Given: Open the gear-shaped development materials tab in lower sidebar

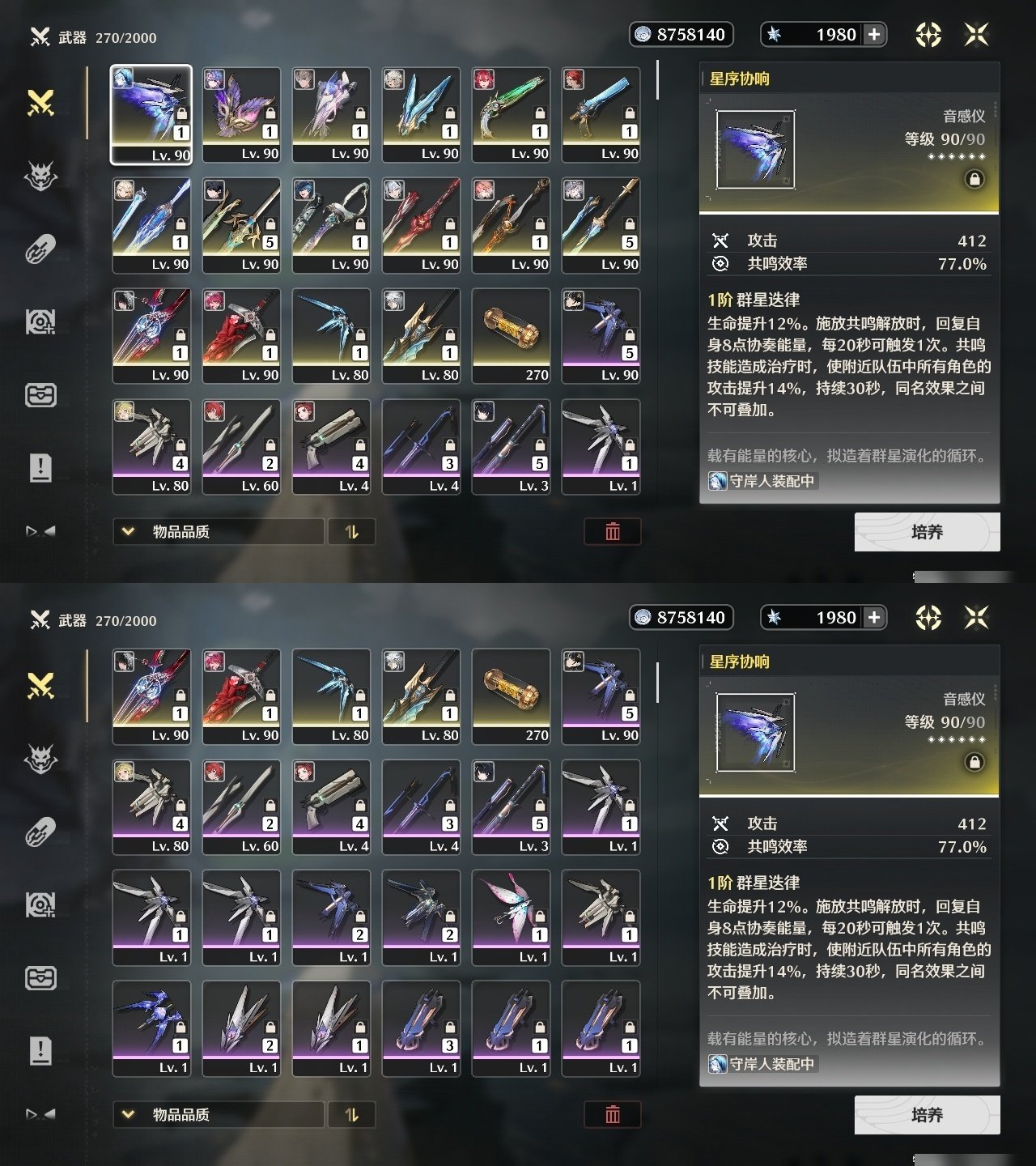Looking at the screenshot, I should click(x=40, y=905).
